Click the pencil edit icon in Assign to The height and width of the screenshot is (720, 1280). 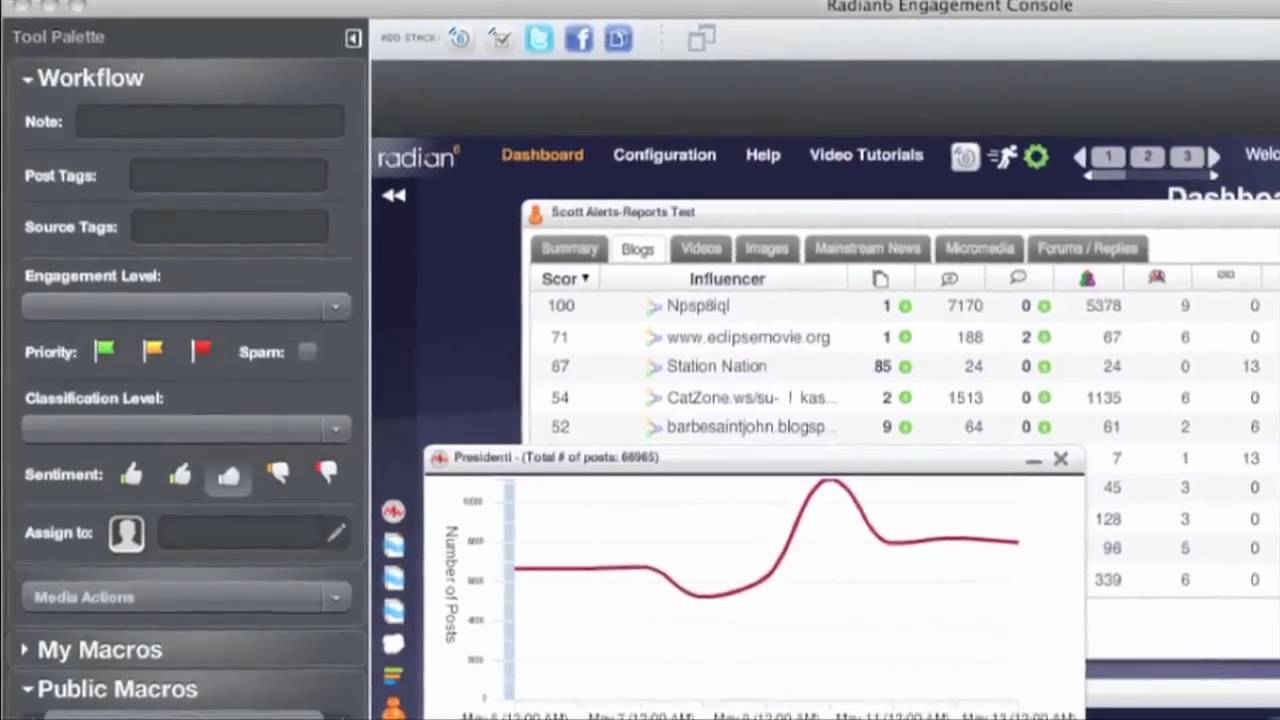point(335,533)
